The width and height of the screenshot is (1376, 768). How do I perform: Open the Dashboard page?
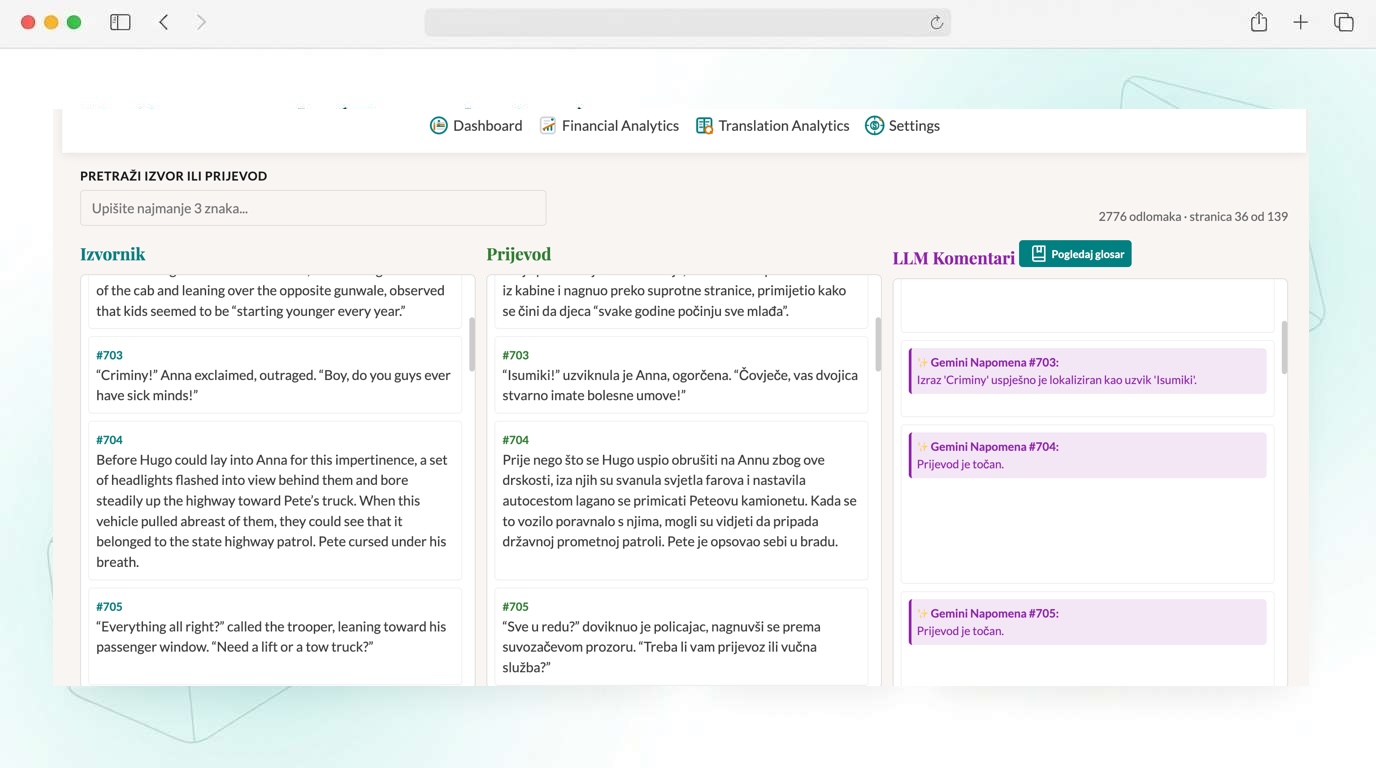(476, 125)
